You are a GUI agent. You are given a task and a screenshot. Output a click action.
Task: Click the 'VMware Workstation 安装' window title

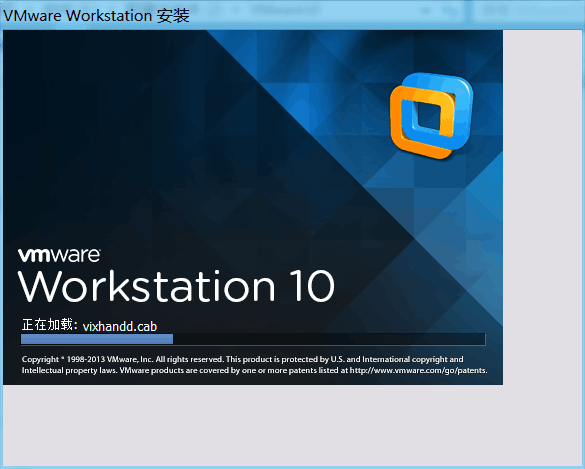(96, 16)
